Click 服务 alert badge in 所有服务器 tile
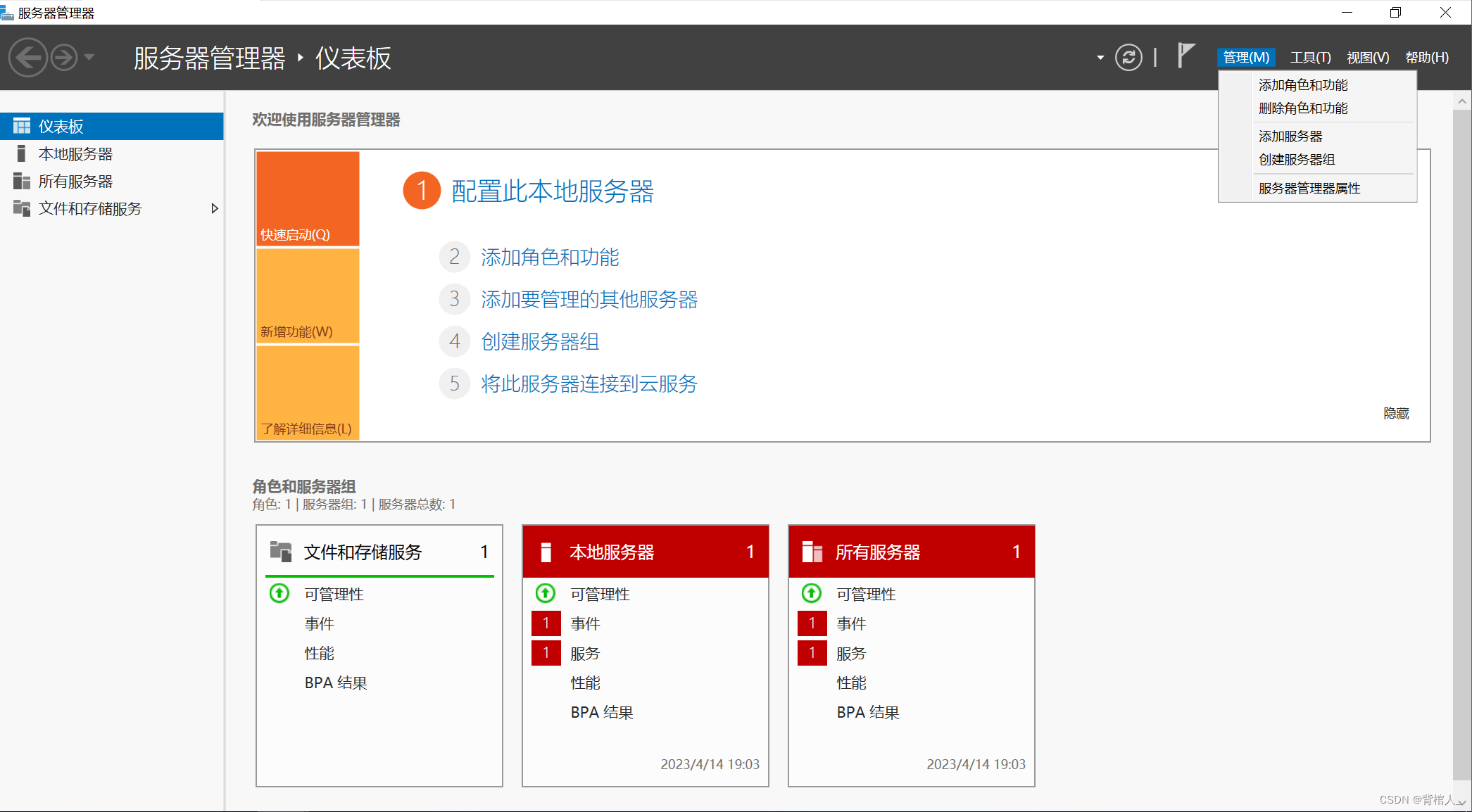 [x=812, y=653]
